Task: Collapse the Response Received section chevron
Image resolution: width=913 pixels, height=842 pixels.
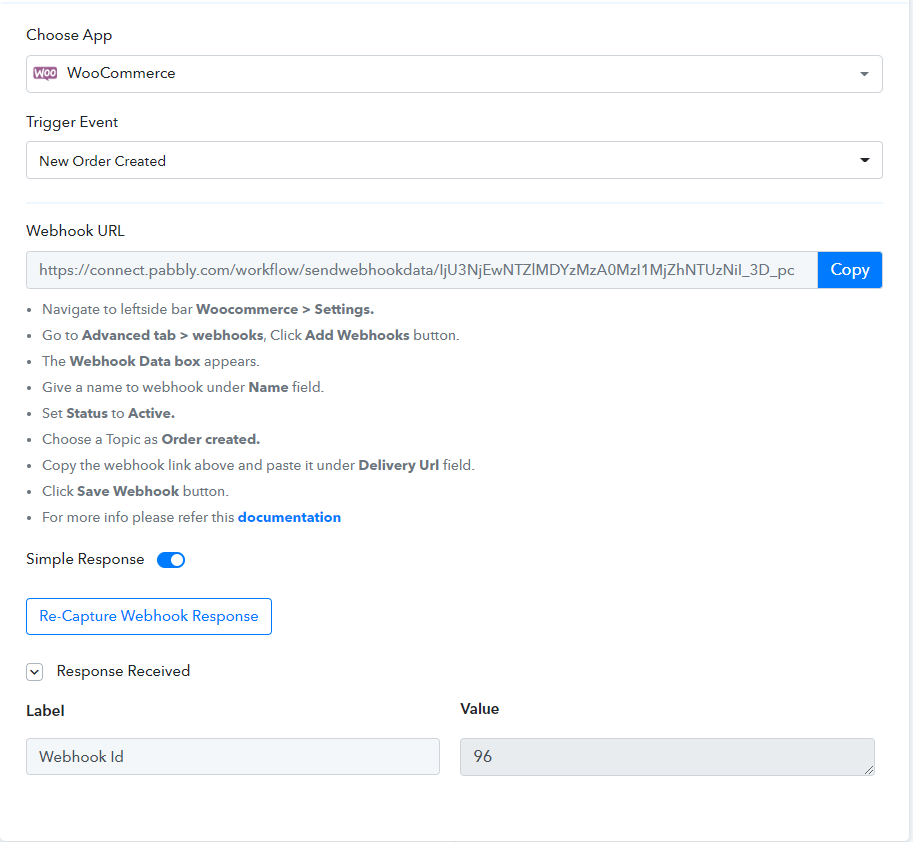Action: [34, 672]
